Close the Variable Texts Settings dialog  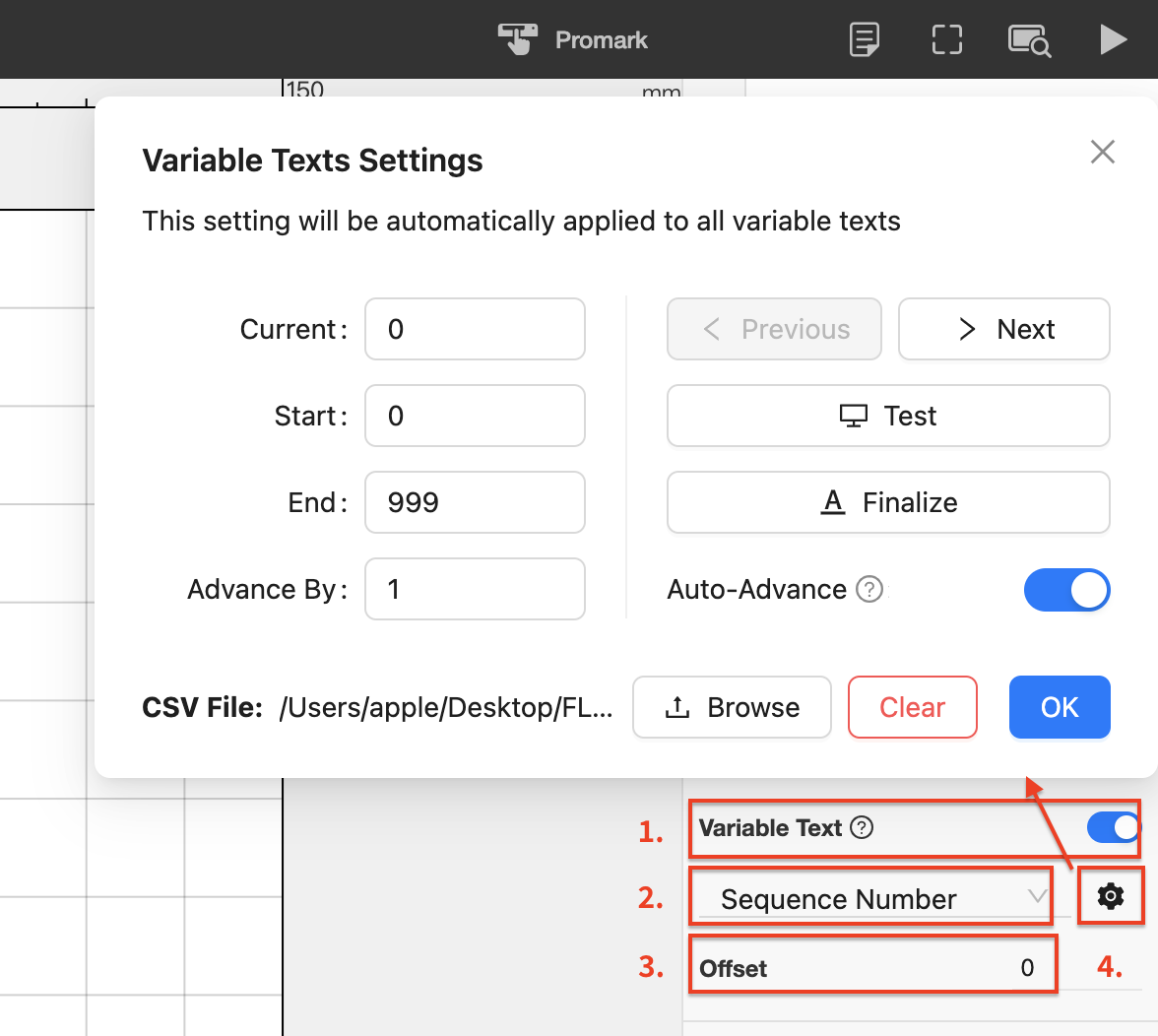(1102, 152)
